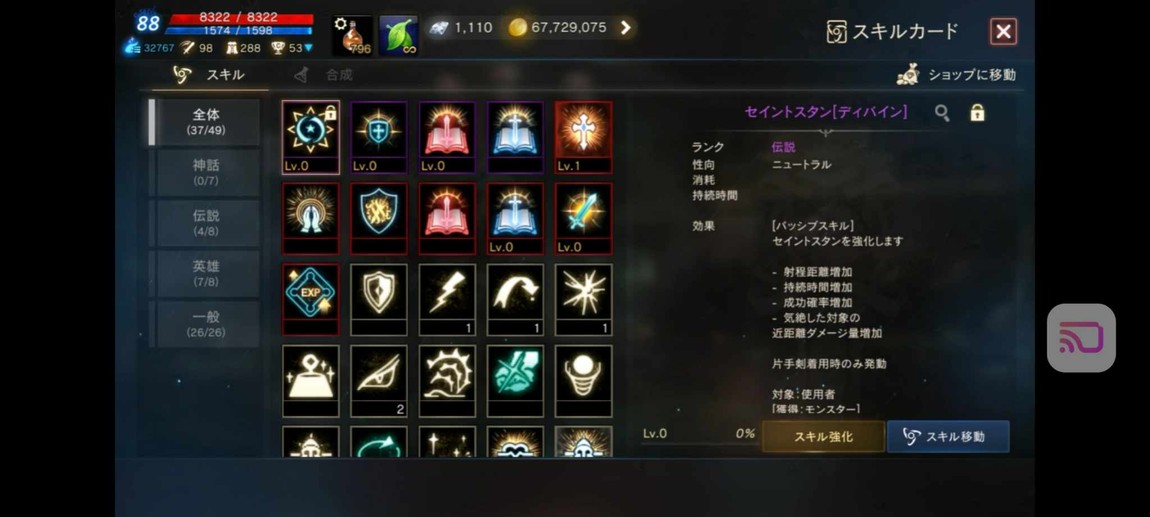Toggle the lock icon for セイントスタン skill
The width and height of the screenshot is (1150, 517).
tap(977, 113)
